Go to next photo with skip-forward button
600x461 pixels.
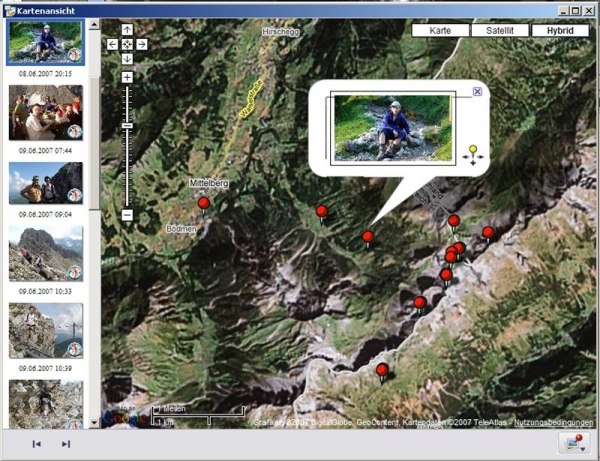(66, 444)
